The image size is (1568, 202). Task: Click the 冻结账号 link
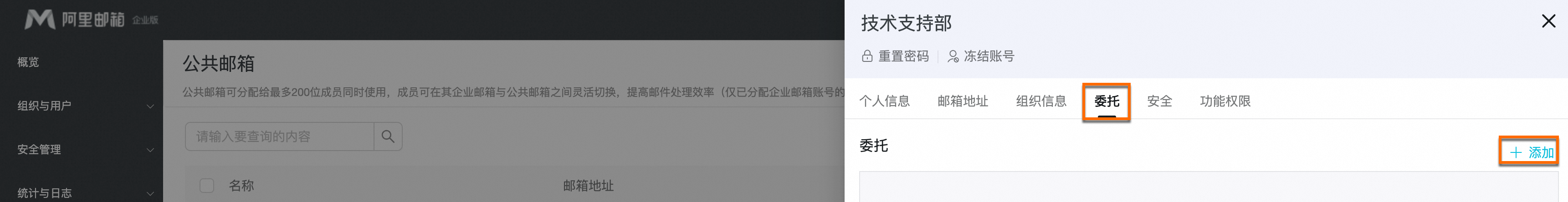pyautogui.click(x=989, y=56)
